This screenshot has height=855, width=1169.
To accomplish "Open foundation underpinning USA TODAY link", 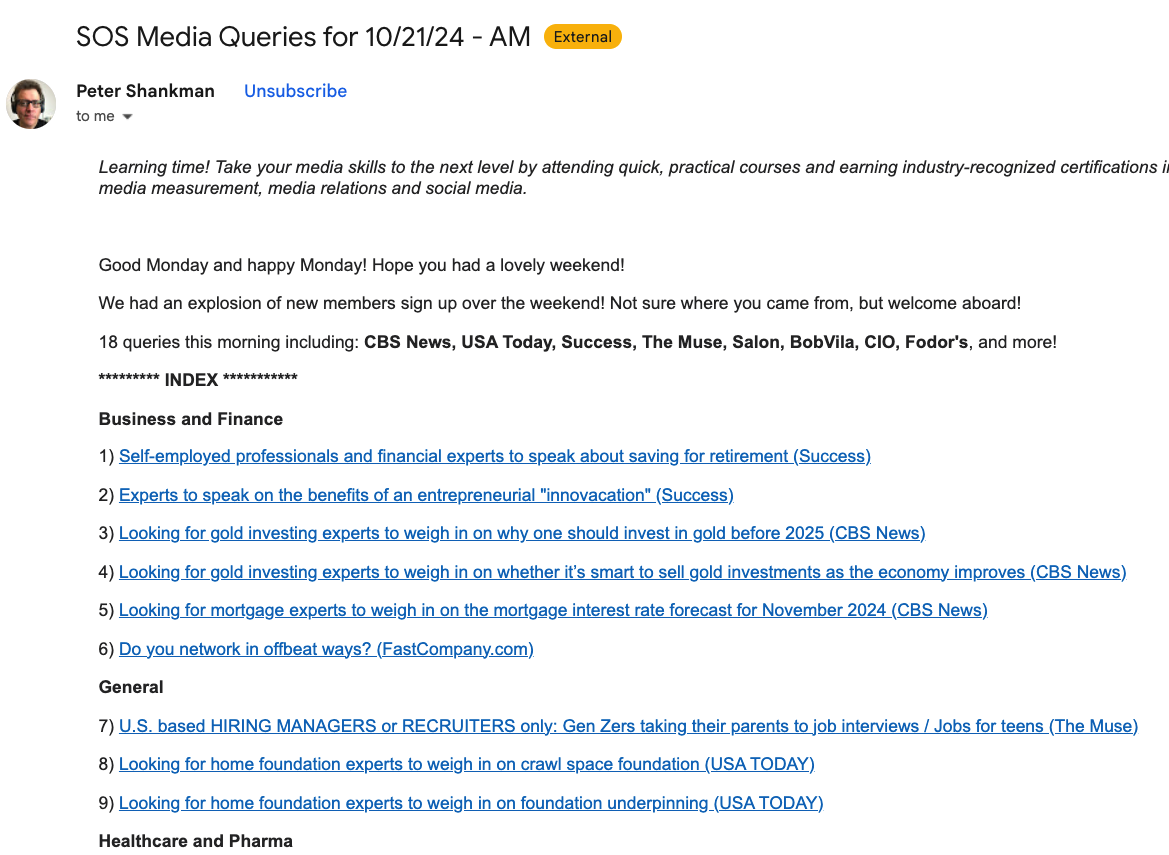I will point(470,804).
